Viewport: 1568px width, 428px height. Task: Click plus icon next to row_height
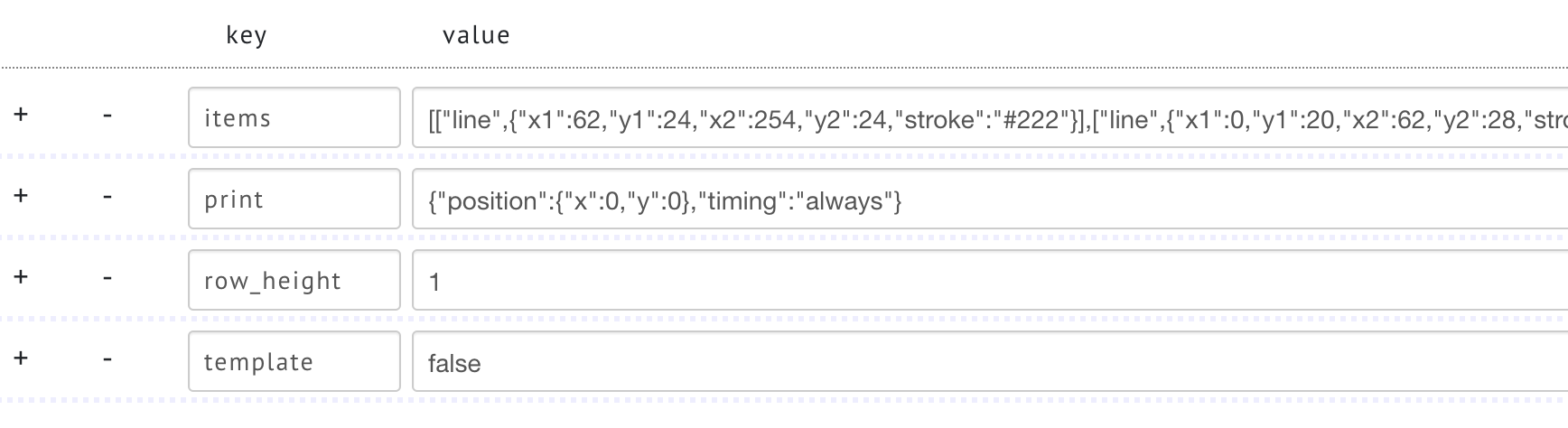[x=21, y=277]
